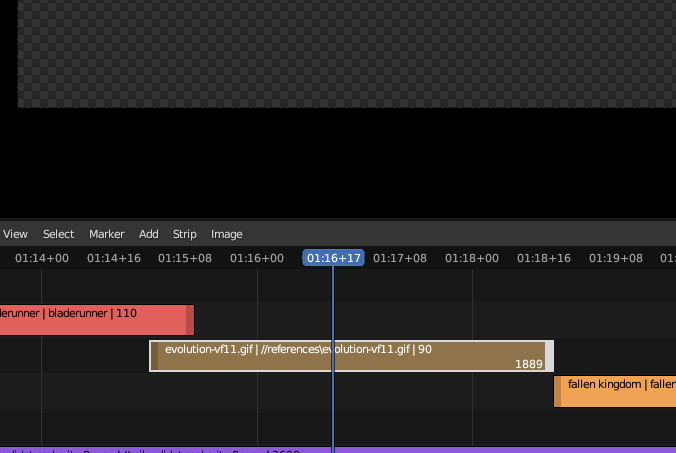Image resolution: width=676 pixels, height=453 pixels.
Task: Click the right handle of bladerunner strip
Action: point(190,320)
